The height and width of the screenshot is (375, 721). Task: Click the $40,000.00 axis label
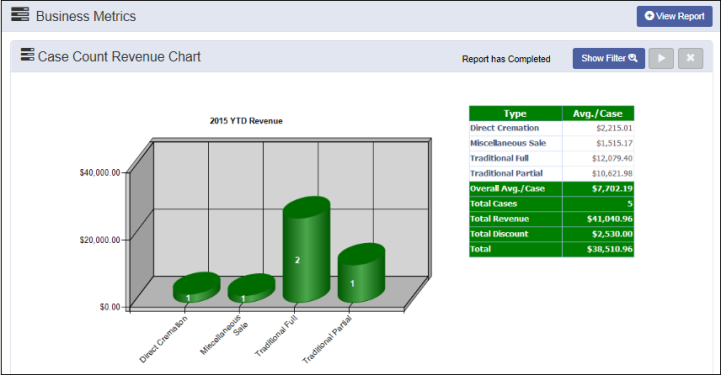tap(100, 173)
